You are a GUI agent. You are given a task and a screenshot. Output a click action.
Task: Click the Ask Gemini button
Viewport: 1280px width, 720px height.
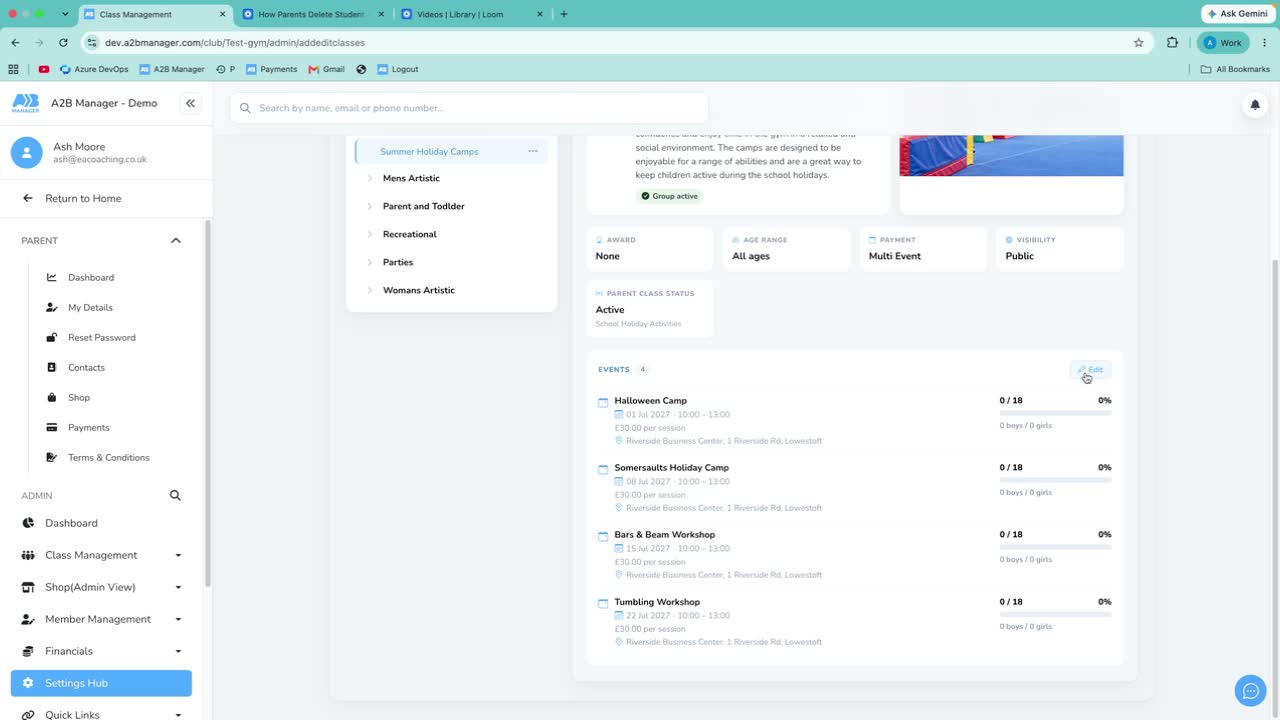(1237, 14)
